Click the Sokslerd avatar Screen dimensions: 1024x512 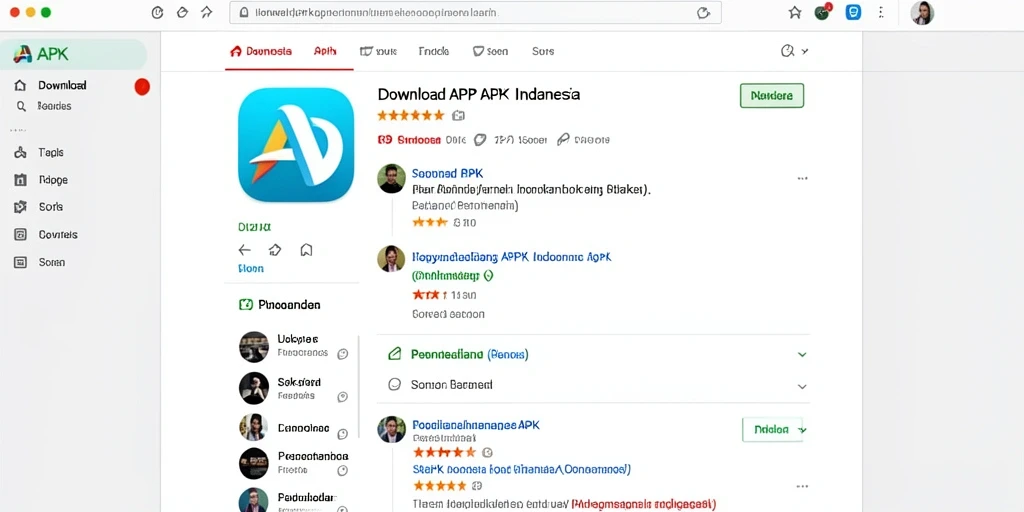pyautogui.click(x=253, y=388)
